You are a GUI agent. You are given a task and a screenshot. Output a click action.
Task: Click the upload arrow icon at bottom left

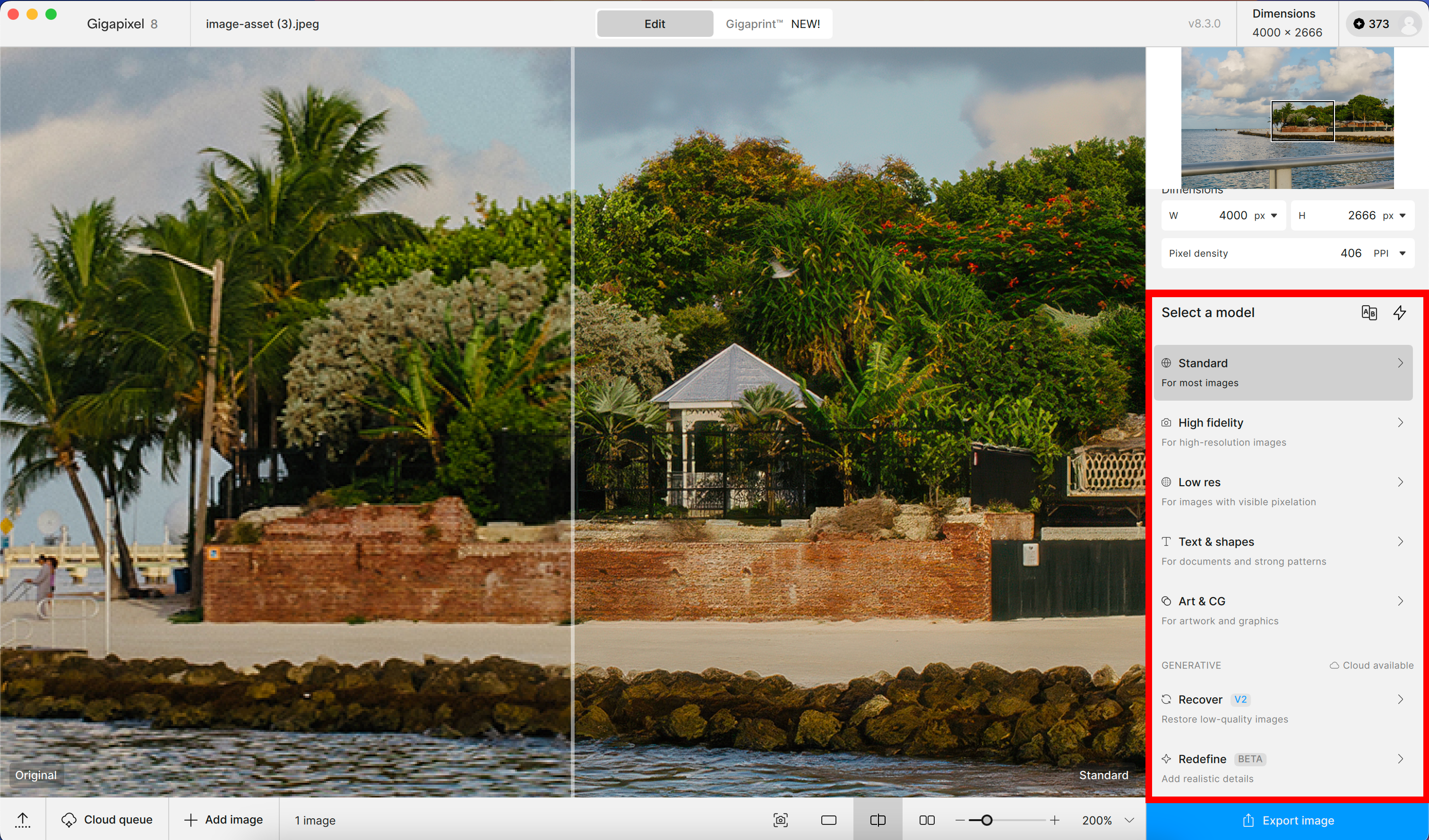click(x=23, y=820)
